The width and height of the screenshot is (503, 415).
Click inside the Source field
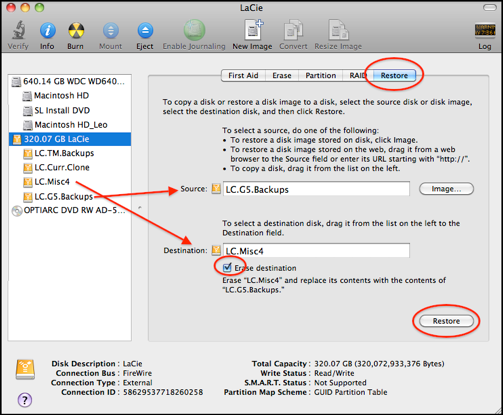[x=316, y=189]
